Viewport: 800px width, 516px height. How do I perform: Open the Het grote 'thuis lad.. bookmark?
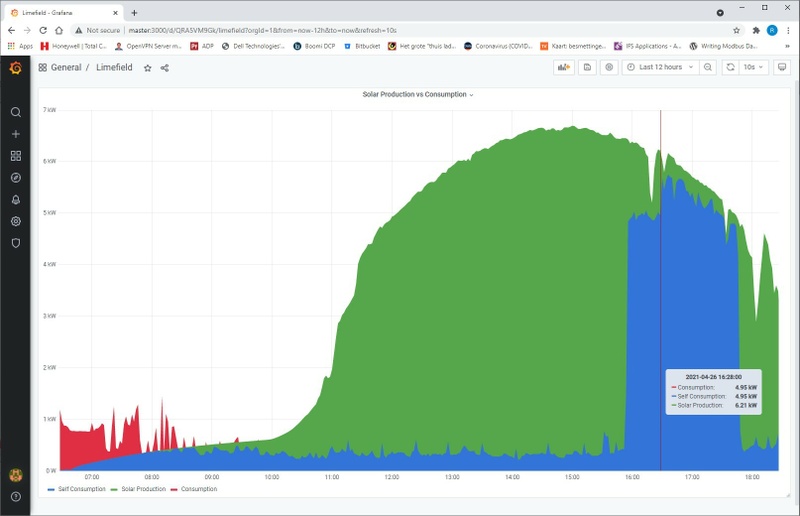[x=421, y=46]
